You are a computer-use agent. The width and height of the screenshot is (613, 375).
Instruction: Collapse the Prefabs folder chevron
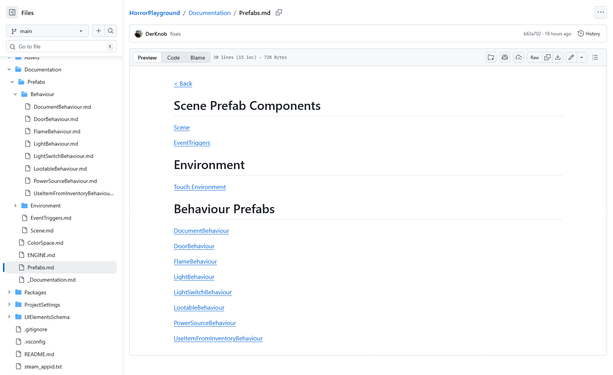click(x=13, y=82)
